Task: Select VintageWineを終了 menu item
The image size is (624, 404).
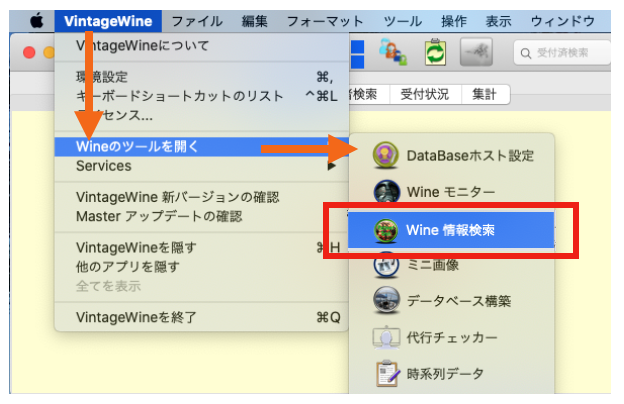Action: pyautogui.click(x=137, y=317)
